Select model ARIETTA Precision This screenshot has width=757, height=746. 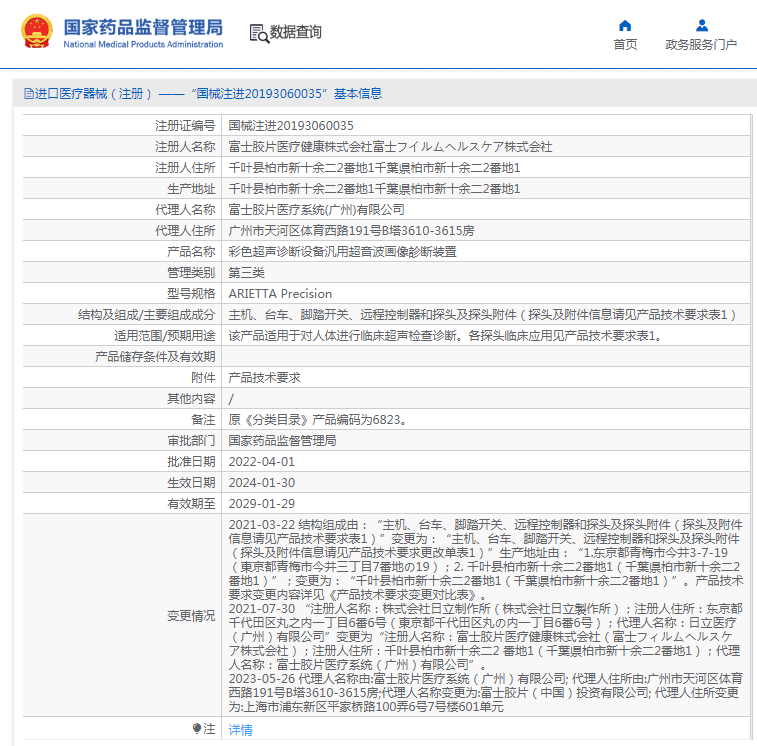280,294
